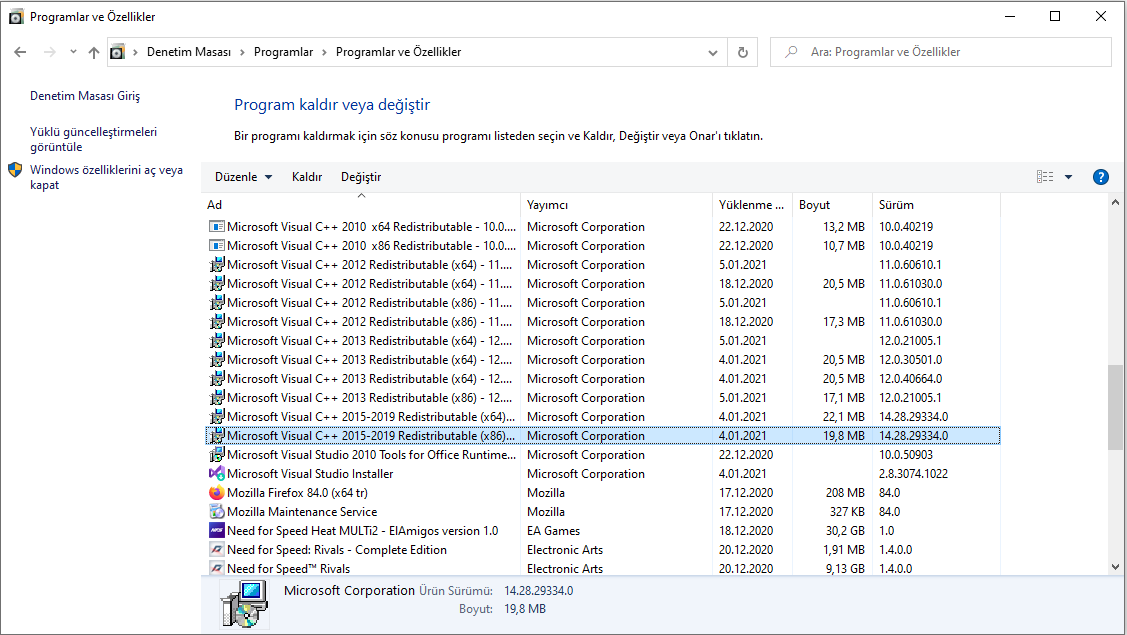Select Visual Studio 2010 Tools for Office Runtime
The width and height of the screenshot is (1127, 635).
tap(602, 454)
